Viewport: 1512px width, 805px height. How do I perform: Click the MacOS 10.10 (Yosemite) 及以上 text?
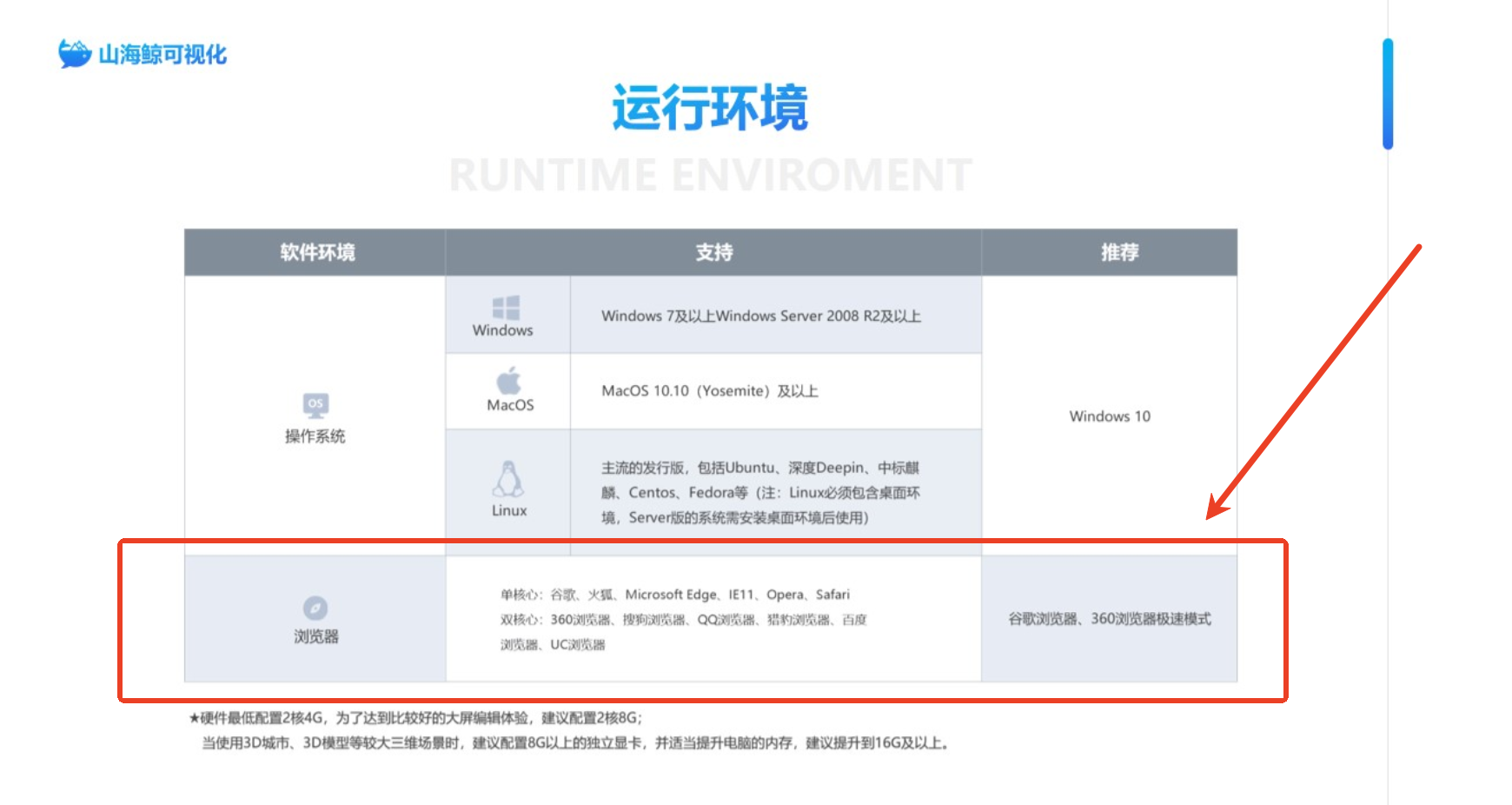click(x=710, y=391)
